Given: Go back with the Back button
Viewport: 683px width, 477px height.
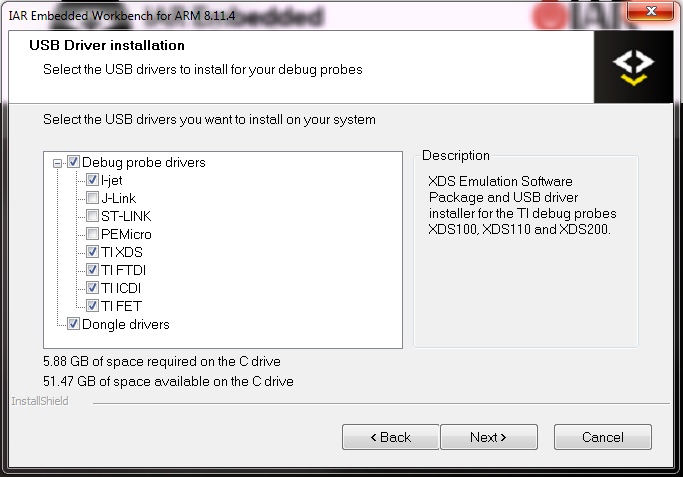Looking at the screenshot, I should point(390,437).
